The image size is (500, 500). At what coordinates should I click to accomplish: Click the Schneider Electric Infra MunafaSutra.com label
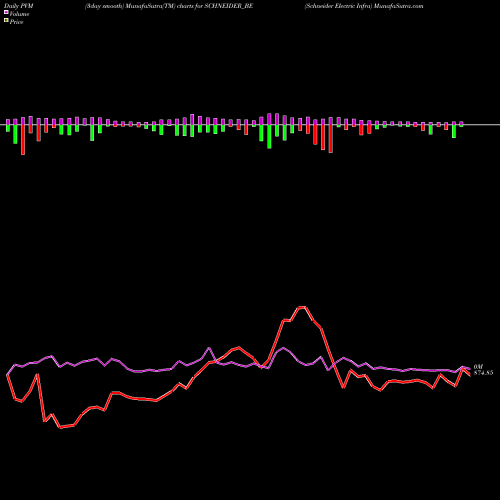click(x=364, y=6)
